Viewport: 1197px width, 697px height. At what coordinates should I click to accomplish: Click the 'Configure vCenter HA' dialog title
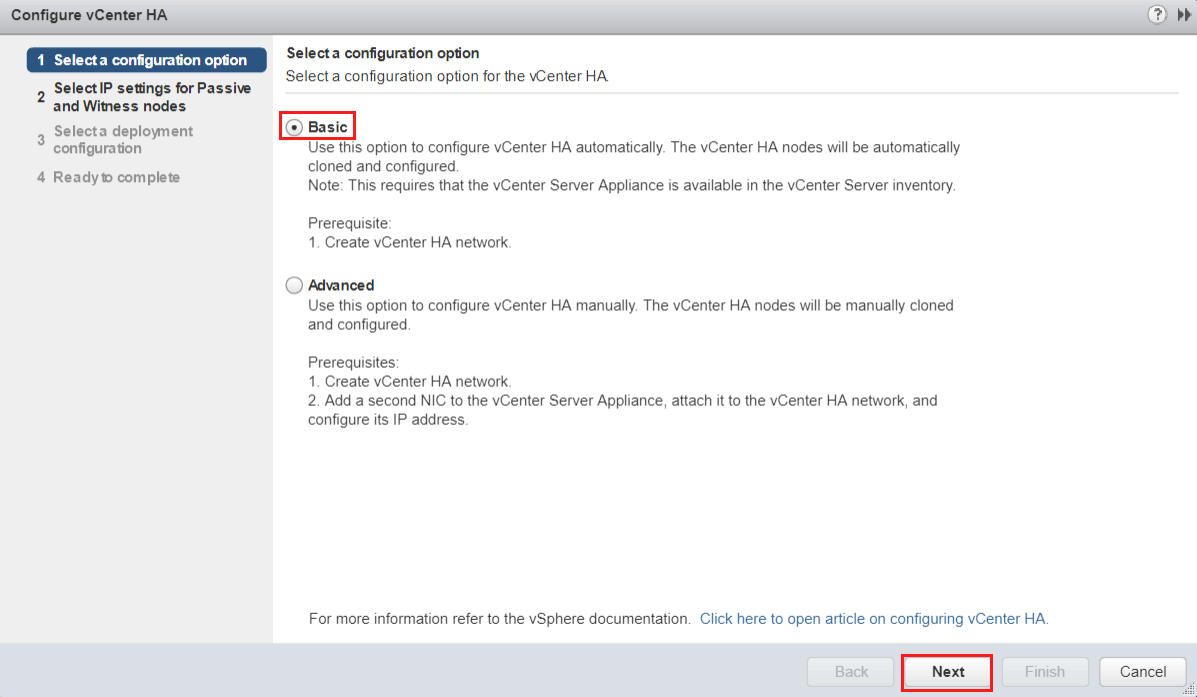point(89,15)
